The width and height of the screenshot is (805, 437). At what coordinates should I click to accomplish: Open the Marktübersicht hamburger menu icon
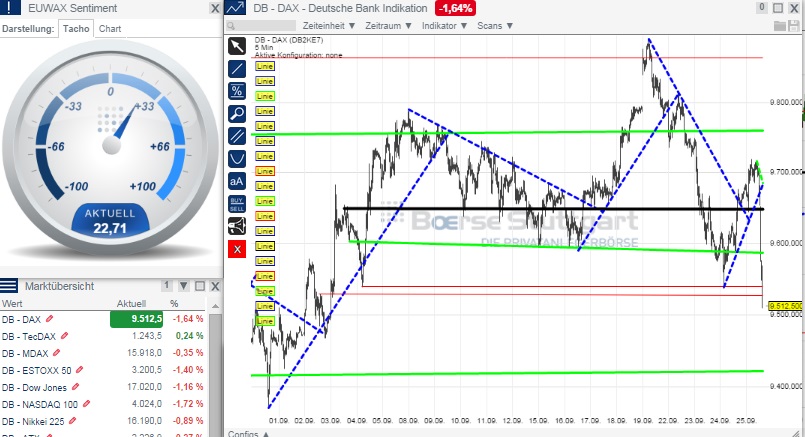click(x=9, y=286)
